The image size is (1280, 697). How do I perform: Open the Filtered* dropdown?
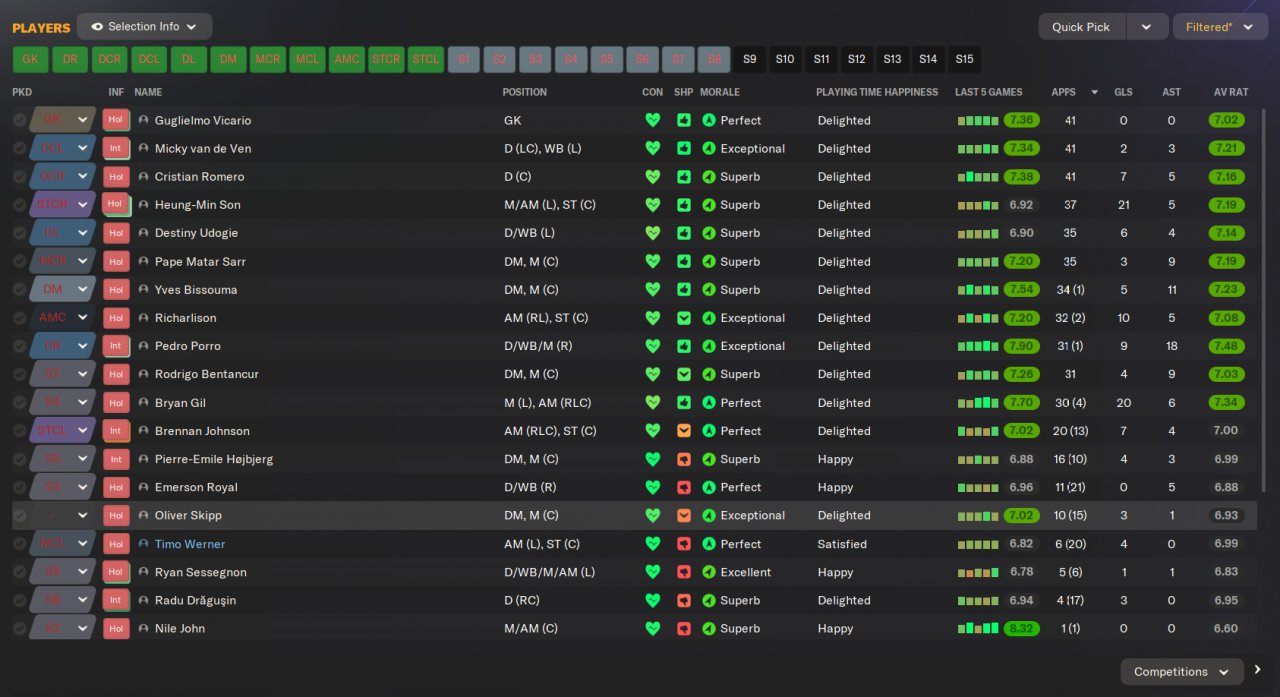pos(1220,27)
